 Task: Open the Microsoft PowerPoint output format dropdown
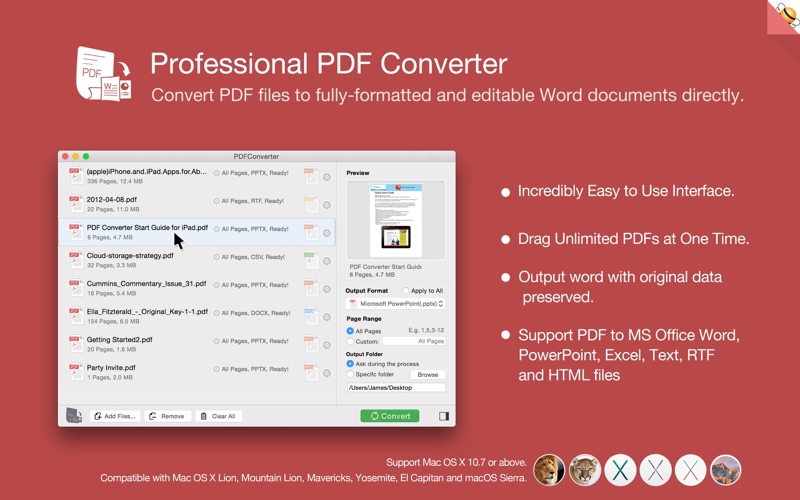(x=395, y=303)
